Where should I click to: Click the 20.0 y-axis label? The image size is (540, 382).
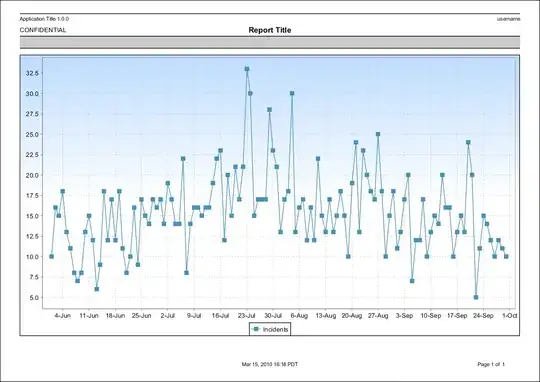tap(32, 175)
